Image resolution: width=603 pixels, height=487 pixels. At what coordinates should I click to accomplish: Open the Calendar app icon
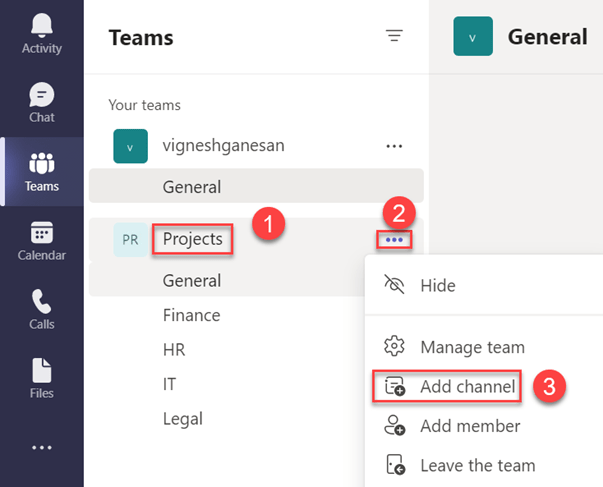tap(42, 241)
